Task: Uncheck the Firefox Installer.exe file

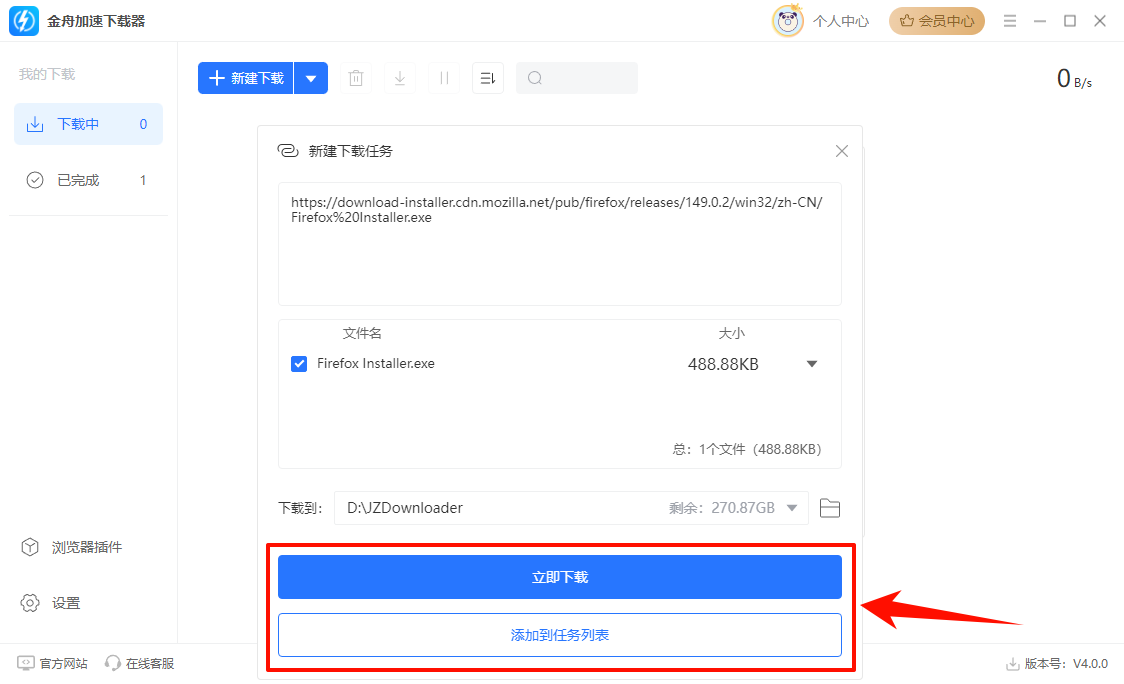Action: 299,363
